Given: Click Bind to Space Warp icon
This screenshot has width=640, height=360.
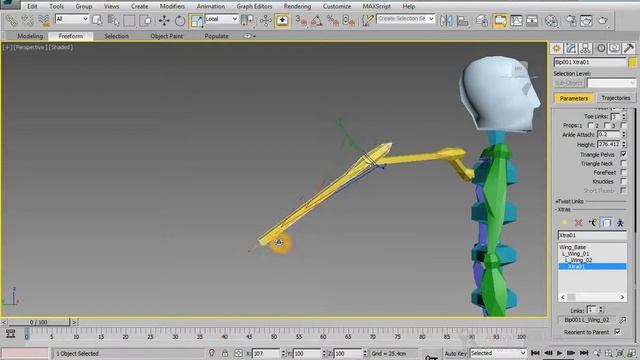Looking at the screenshot, I should pyautogui.click(x=43, y=20).
